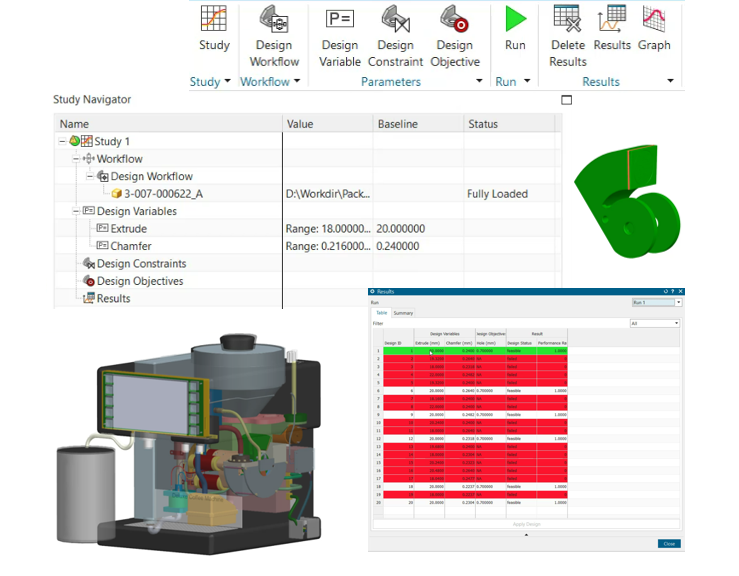
Task: Open the Graph tool in the ribbon
Action: (654, 21)
